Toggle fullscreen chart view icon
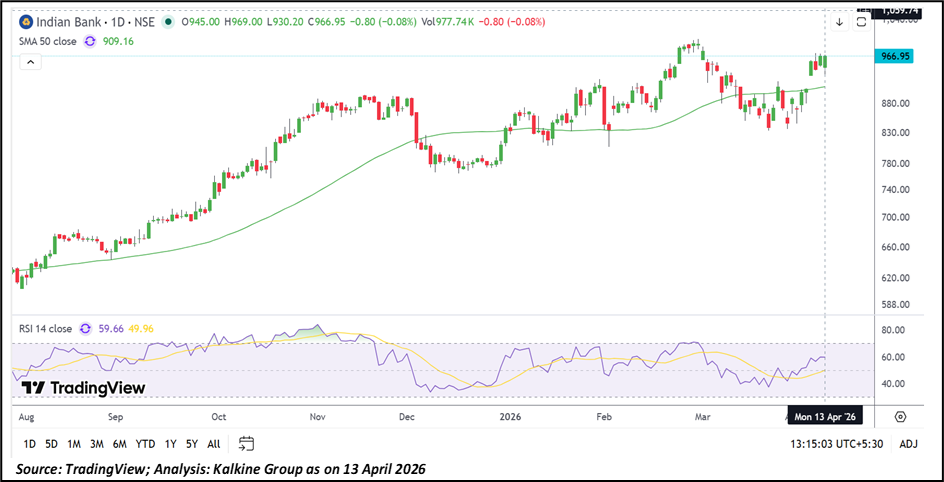This screenshot has height=482, width=944. [x=860, y=21]
